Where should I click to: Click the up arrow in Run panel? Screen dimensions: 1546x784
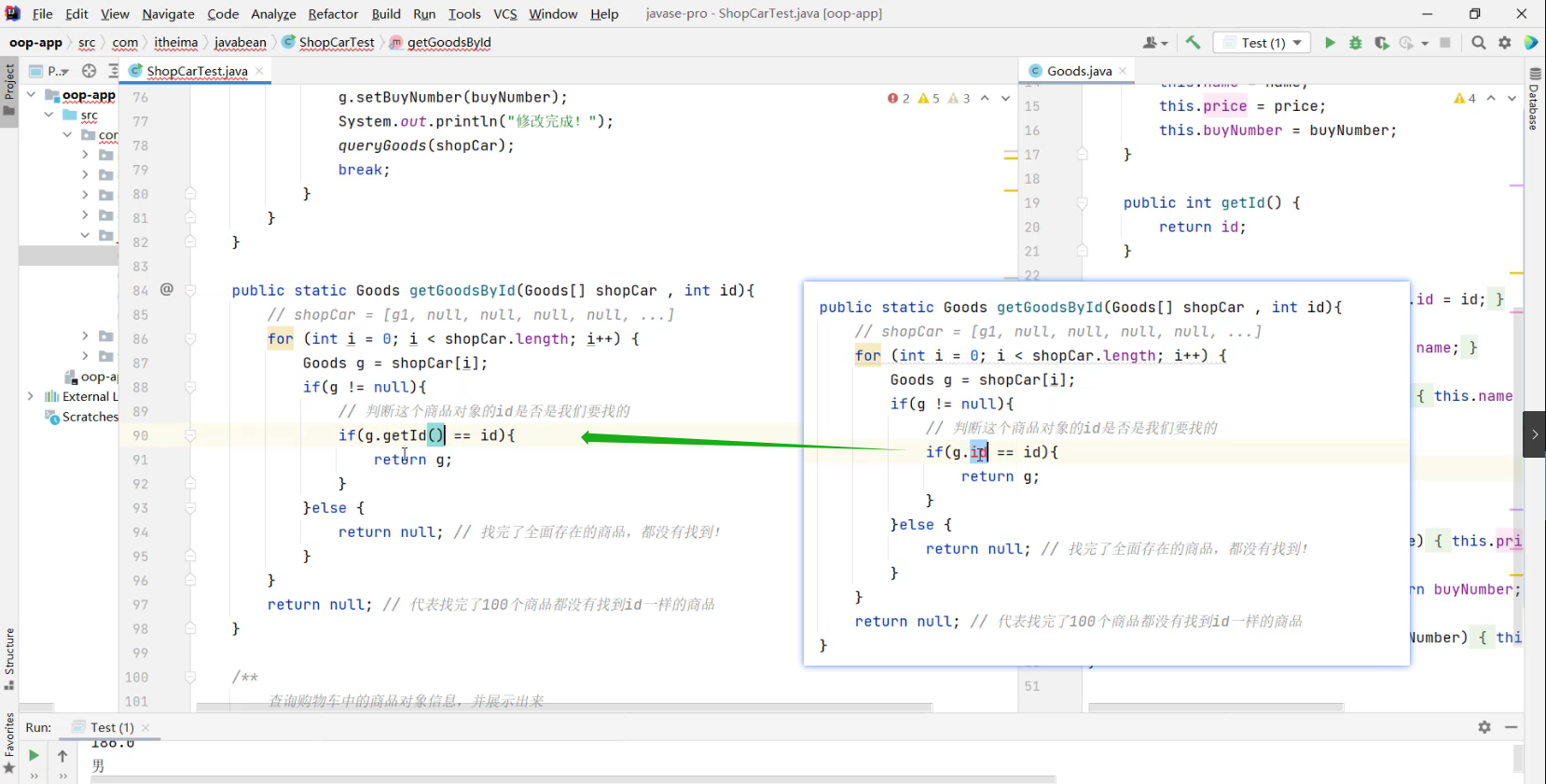click(62, 756)
